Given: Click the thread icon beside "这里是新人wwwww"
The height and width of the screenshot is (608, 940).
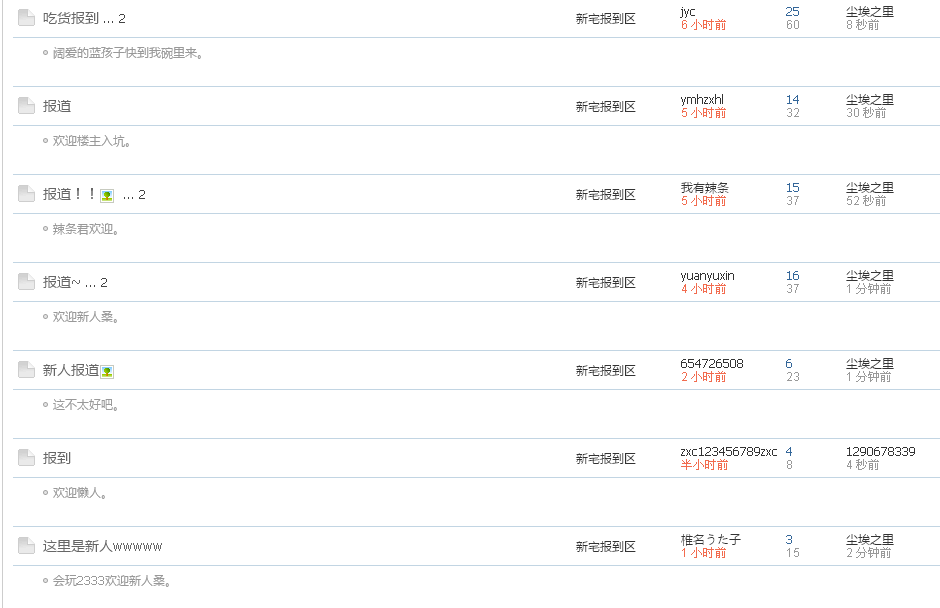Looking at the screenshot, I should pyautogui.click(x=26, y=546).
